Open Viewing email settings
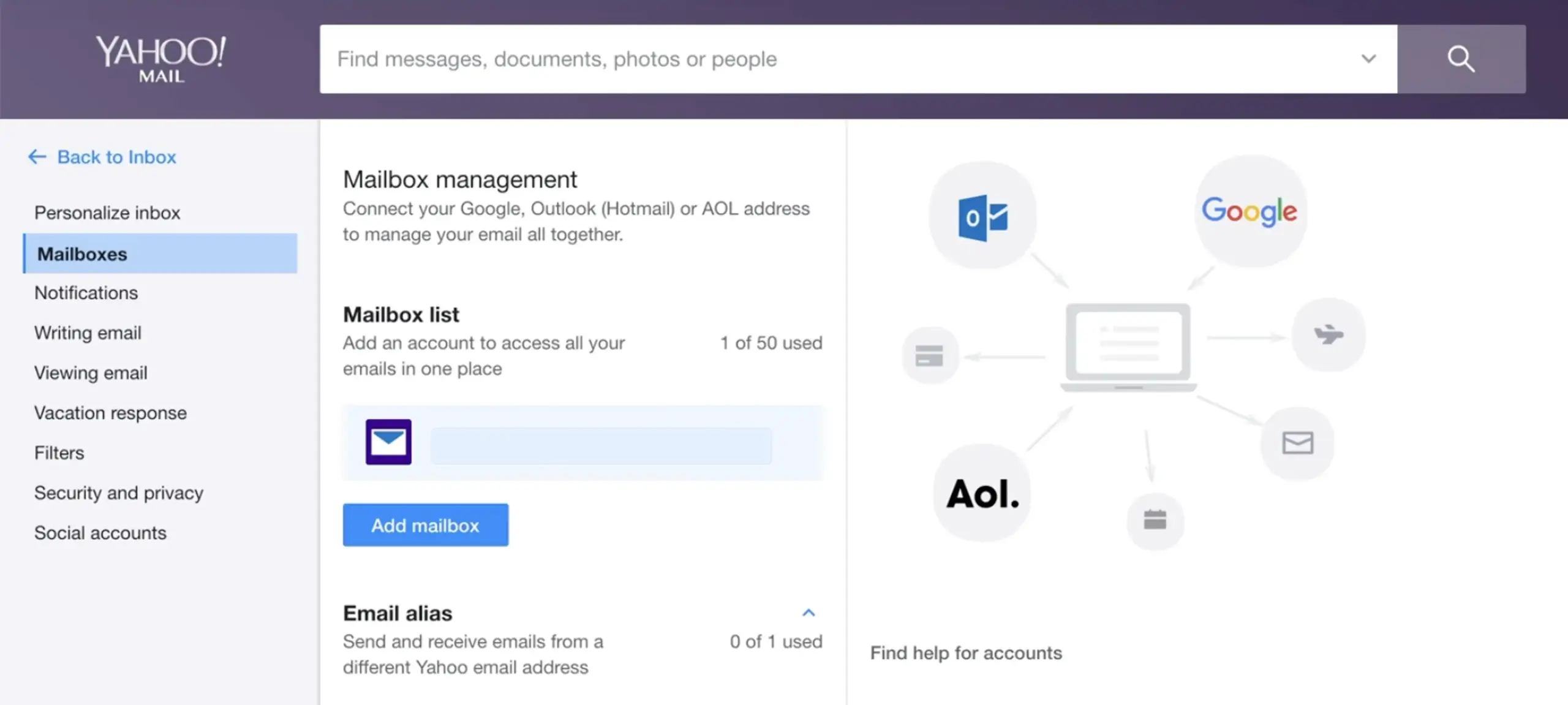Screen dimensions: 1568x705 [x=91, y=372]
